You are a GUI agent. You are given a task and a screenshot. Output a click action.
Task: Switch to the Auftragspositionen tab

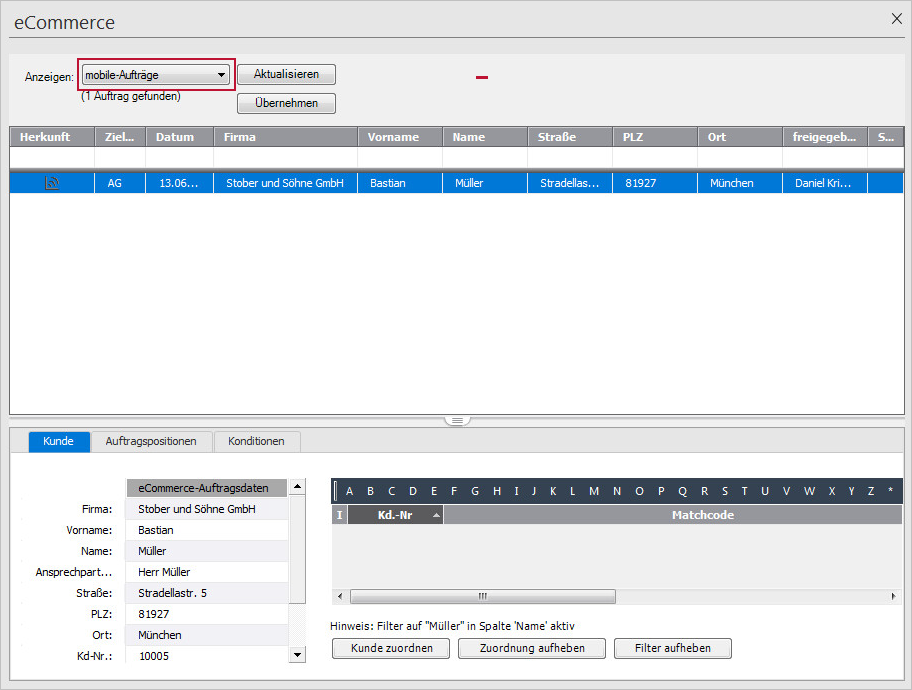tap(151, 442)
